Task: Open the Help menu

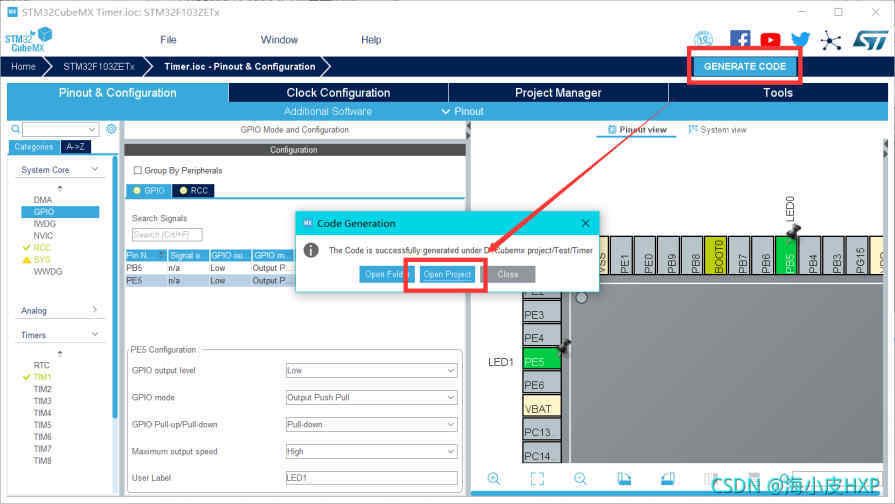Action: [x=371, y=39]
